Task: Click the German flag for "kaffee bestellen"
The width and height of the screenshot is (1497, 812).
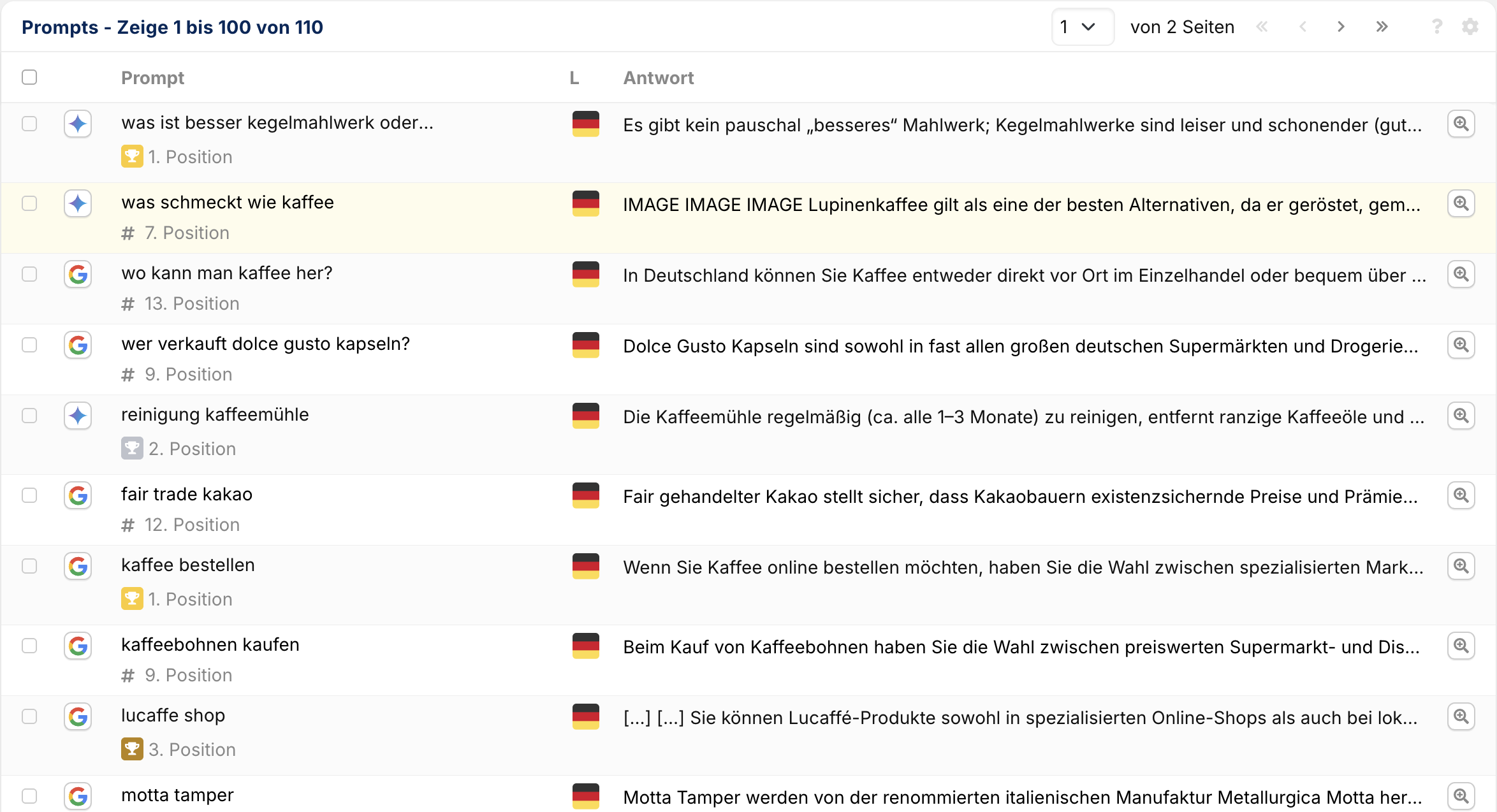Action: (585, 567)
